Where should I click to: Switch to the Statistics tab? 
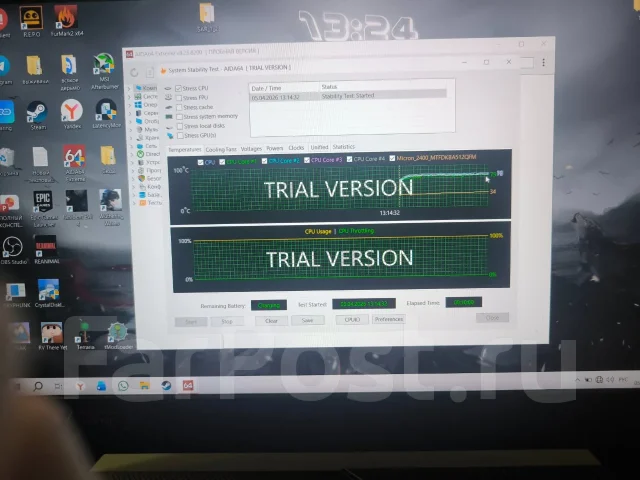click(344, 147)
